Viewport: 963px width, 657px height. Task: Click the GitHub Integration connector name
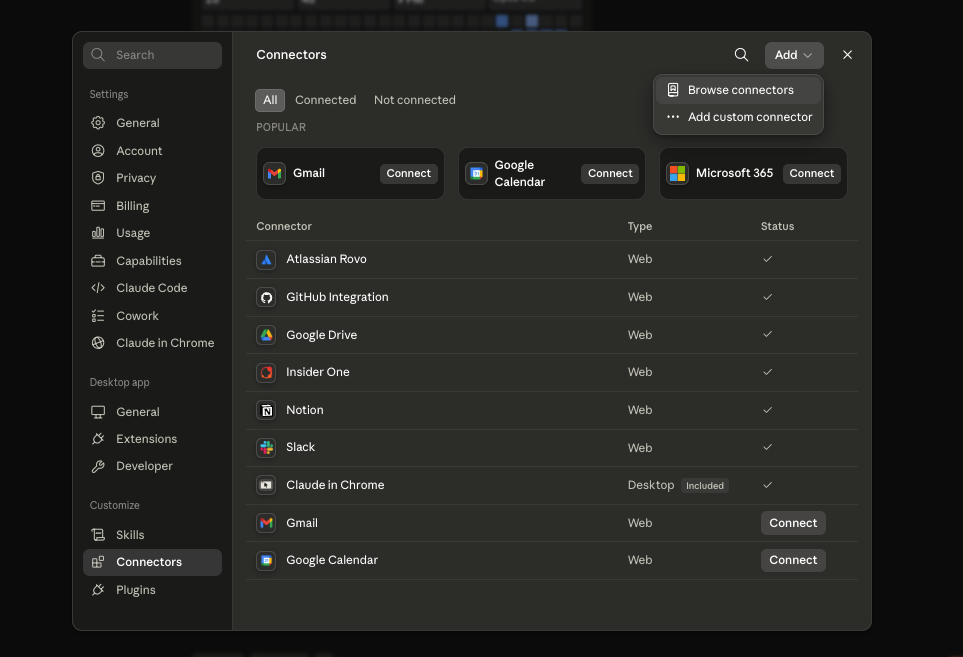coord(337,297)
